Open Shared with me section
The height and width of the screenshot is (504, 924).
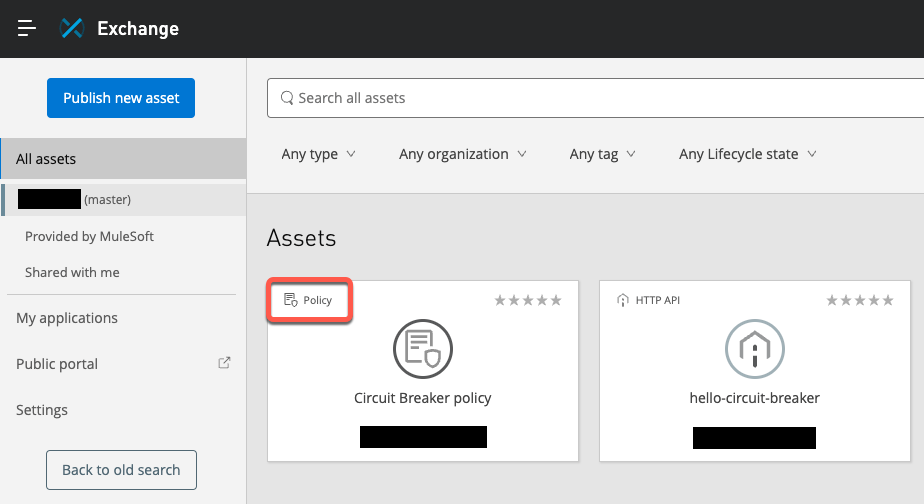72,272
